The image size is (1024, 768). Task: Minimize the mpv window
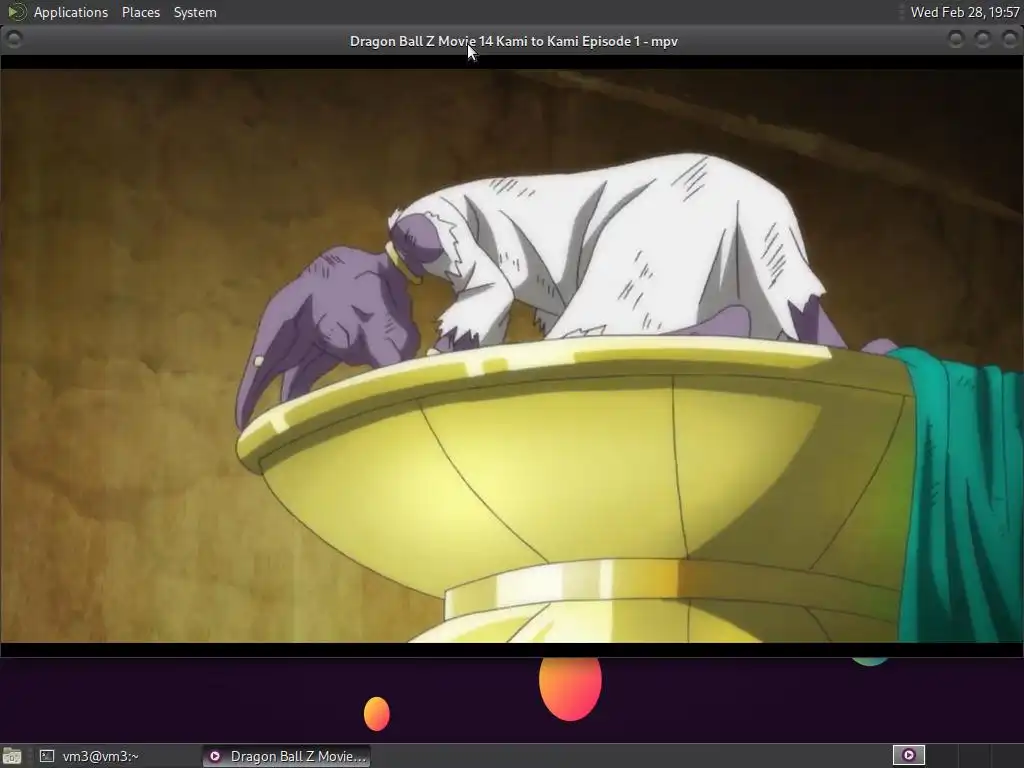[955, 40]
